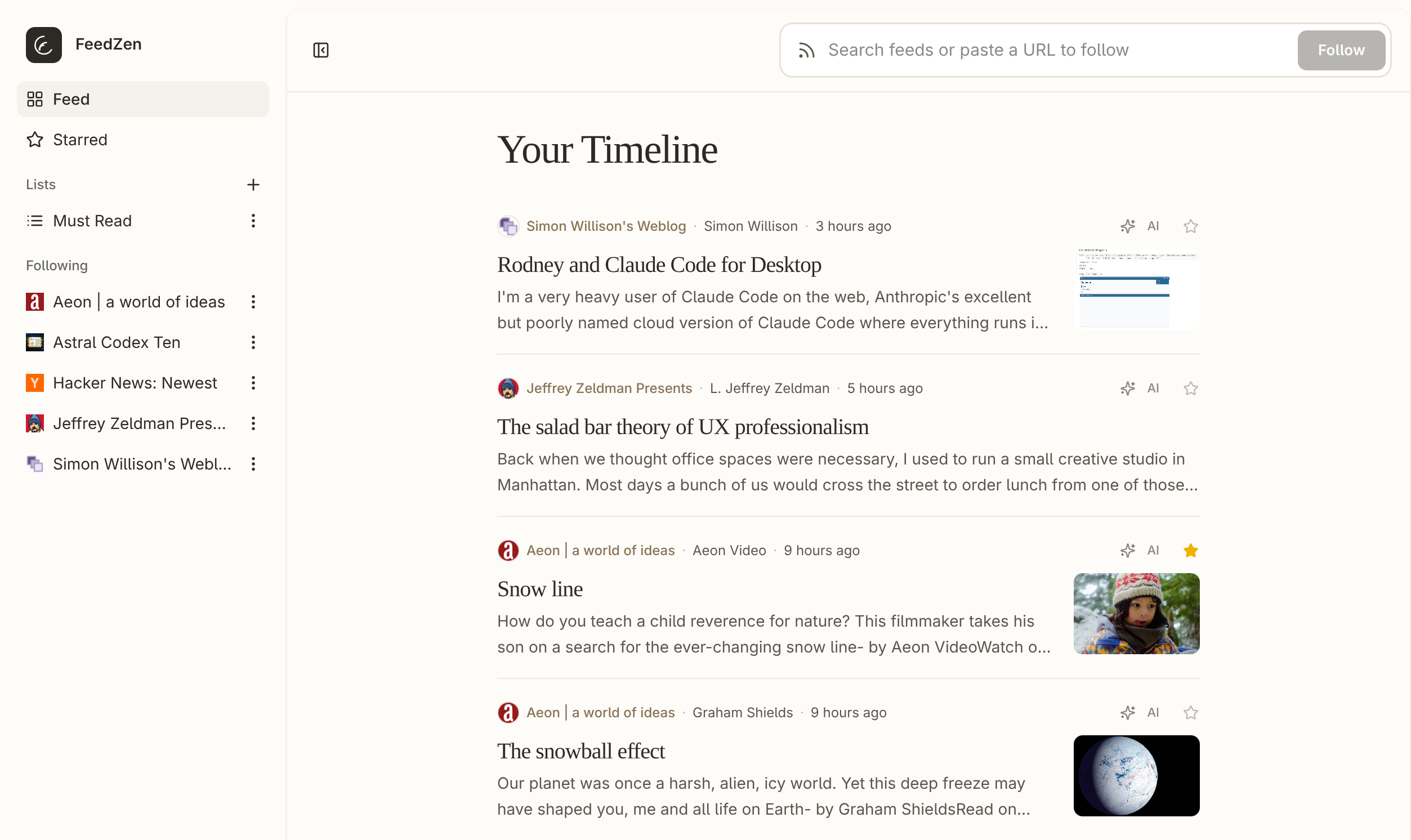Image resolution: width=1411 pixels, height=840 pixels.
Task: Click the Follow button
Action: (1341, 50)
